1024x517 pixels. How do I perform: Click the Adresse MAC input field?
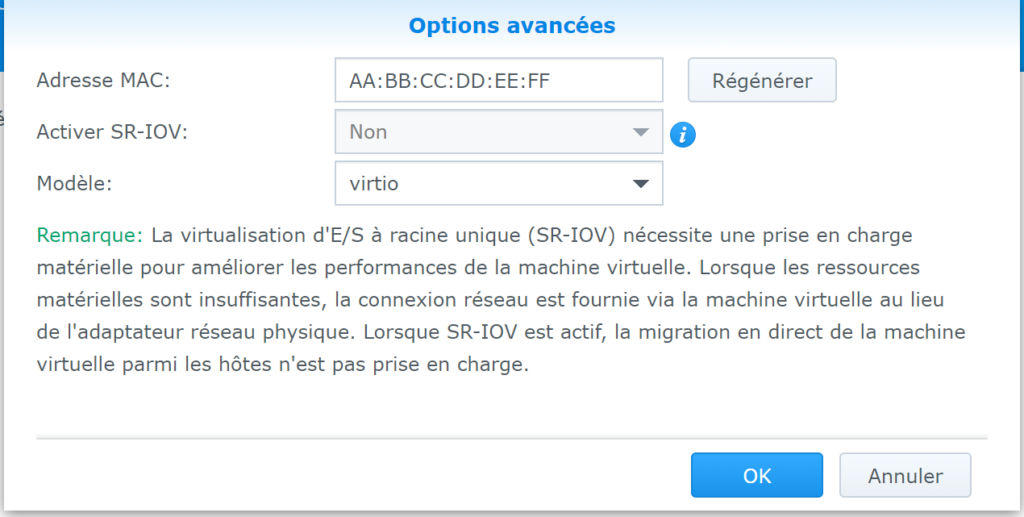click(x=498, y=80)
